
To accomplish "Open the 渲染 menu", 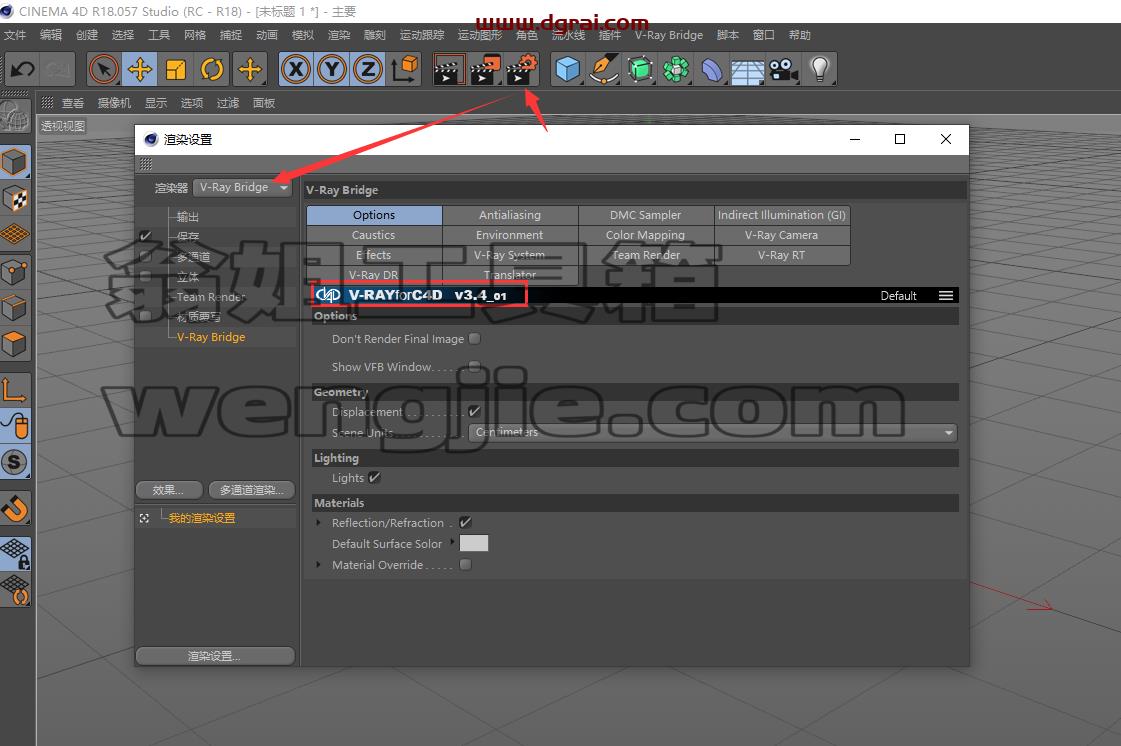I will [339, 35].
